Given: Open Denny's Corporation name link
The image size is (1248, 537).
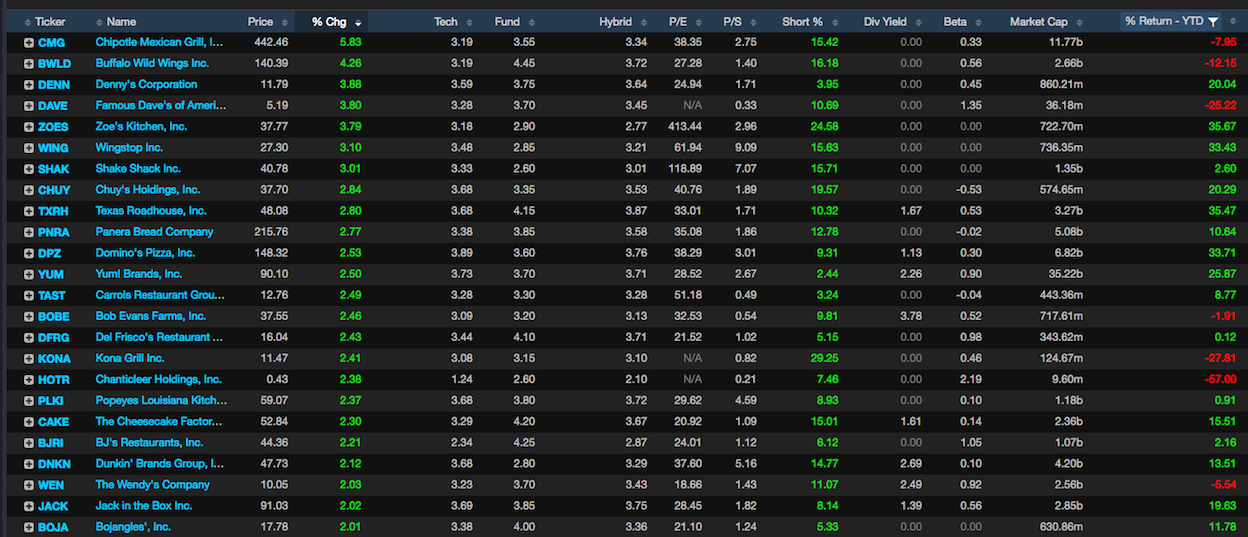Looking at the screenshot, I should pos(146,84).
